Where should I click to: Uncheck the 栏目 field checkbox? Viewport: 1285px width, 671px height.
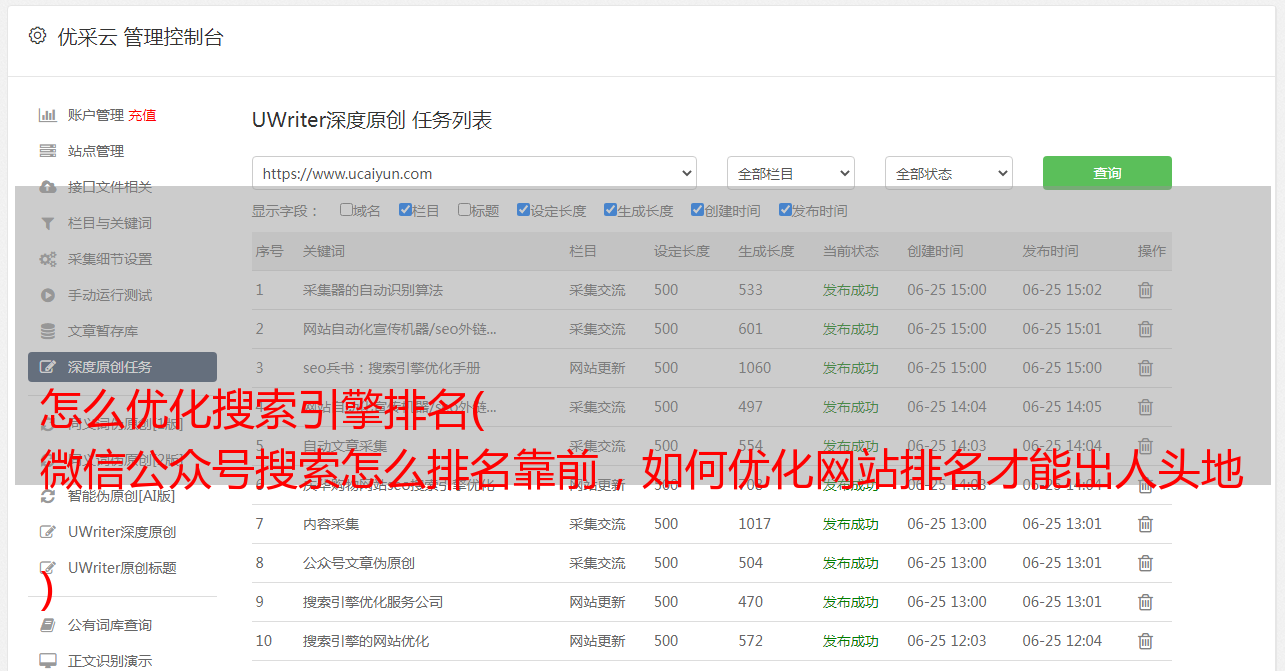pyautogui.click(x=405, y=210)
